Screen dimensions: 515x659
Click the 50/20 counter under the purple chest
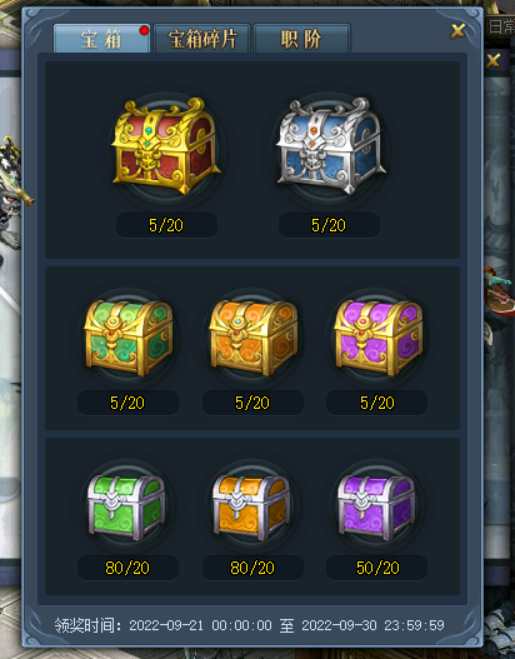tap(377, 568)
